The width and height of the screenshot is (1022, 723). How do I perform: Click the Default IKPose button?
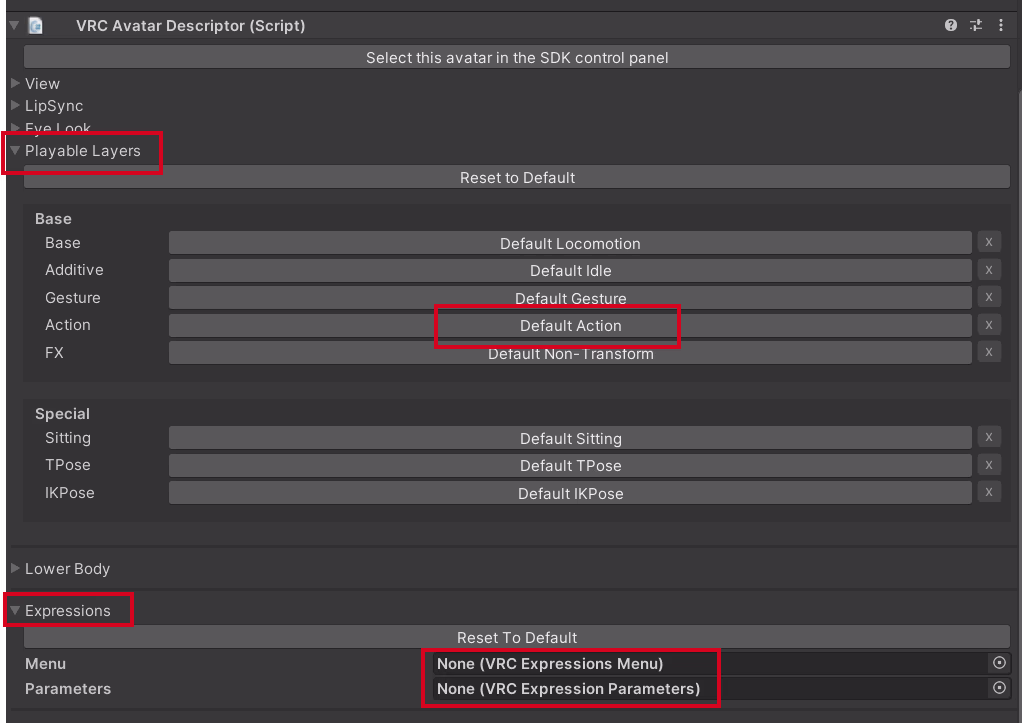coord(570,493)
